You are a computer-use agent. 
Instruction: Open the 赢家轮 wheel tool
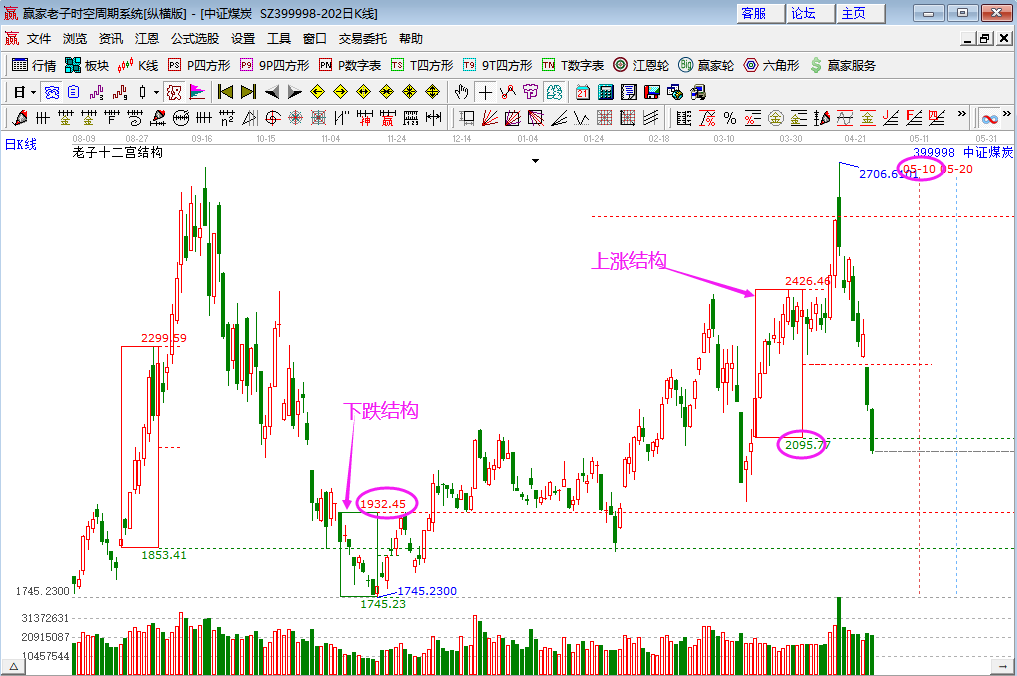click(x=706, y=65)
